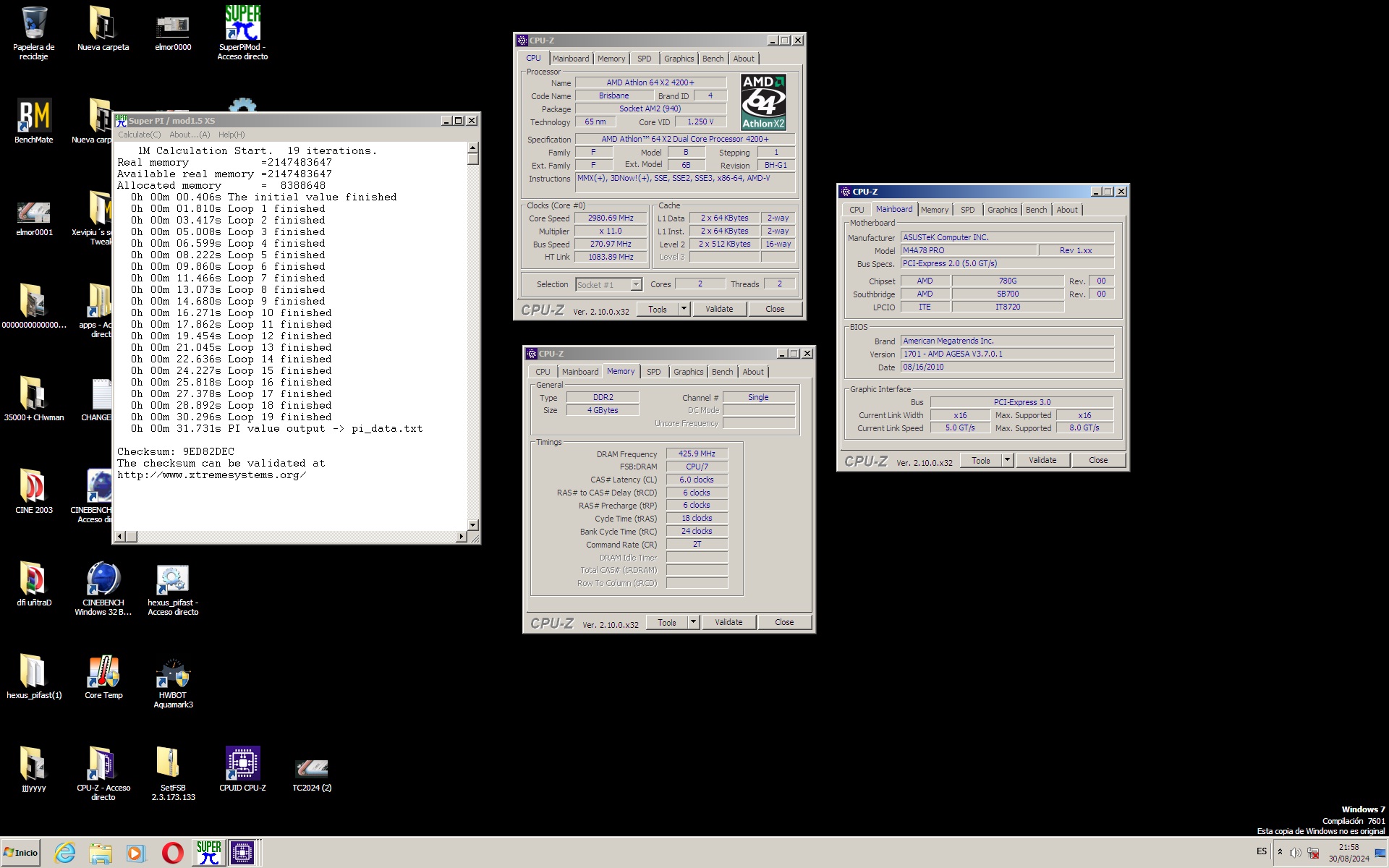Show hidden system tray icons

point(1280,852)
